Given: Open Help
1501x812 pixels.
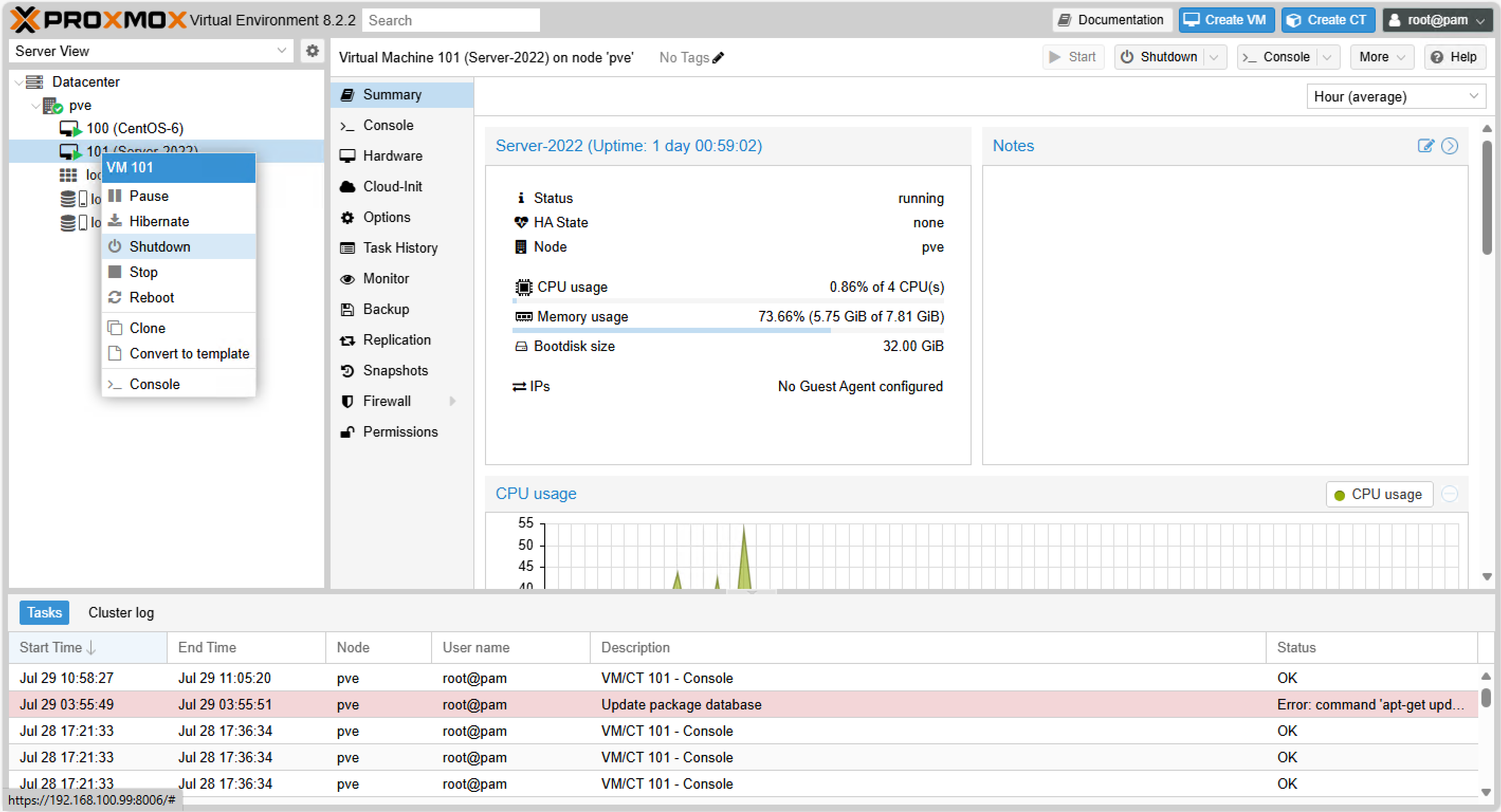Looking at the screenshot, I should [1455, 57].
